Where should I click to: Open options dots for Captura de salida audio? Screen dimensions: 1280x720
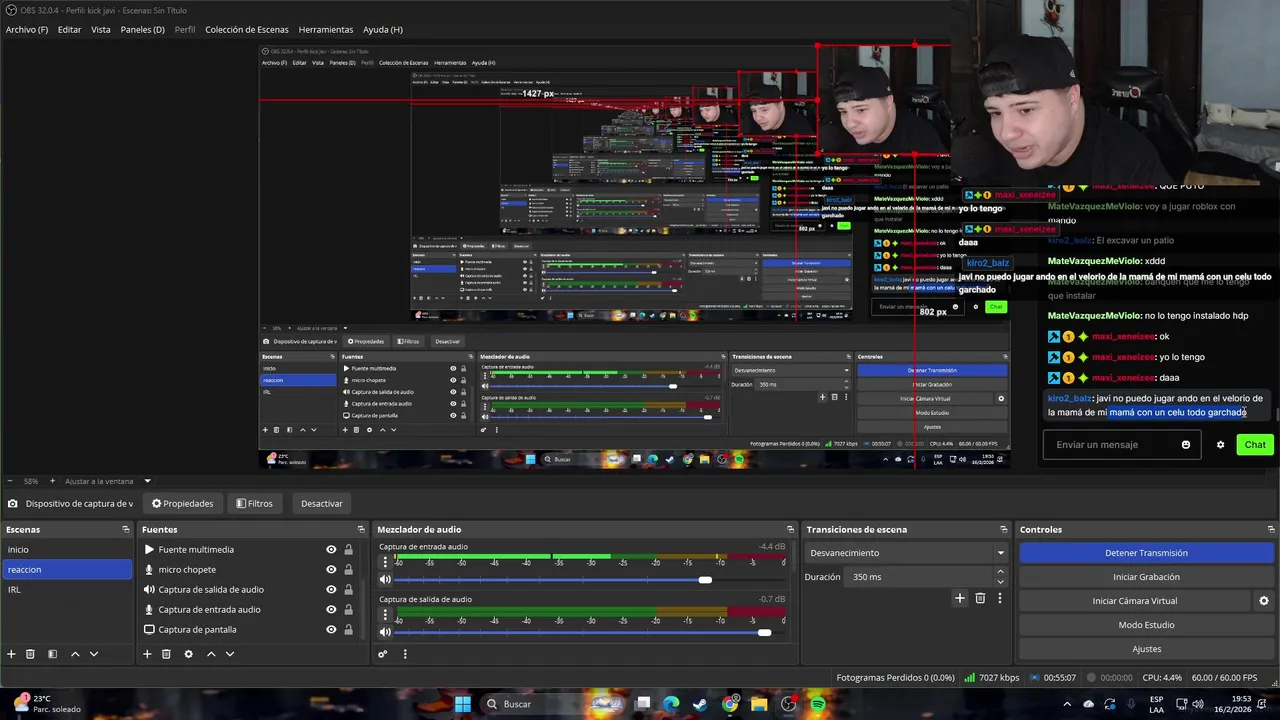coord(385,614)
